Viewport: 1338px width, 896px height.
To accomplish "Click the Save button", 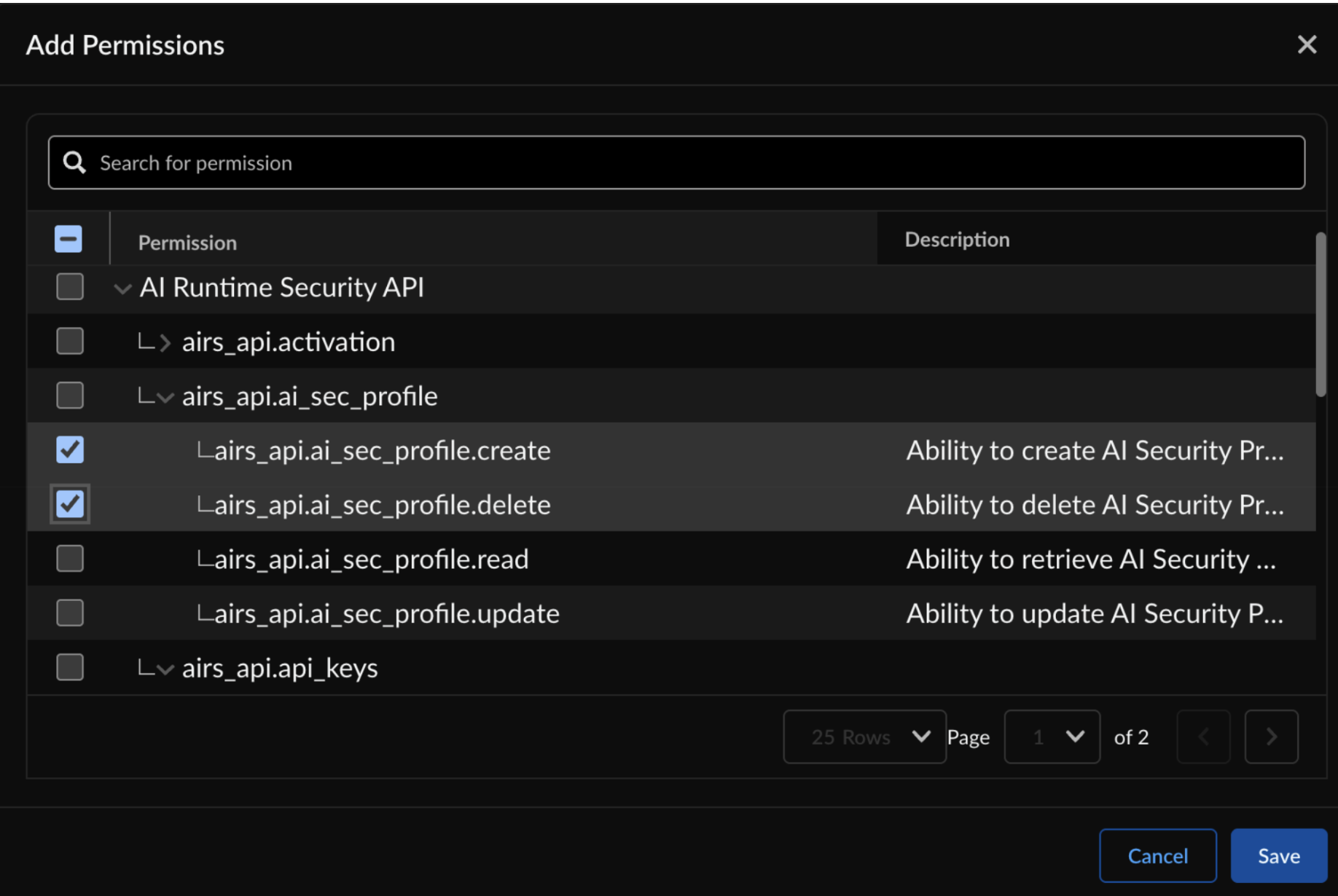I will coord(1278,855).
